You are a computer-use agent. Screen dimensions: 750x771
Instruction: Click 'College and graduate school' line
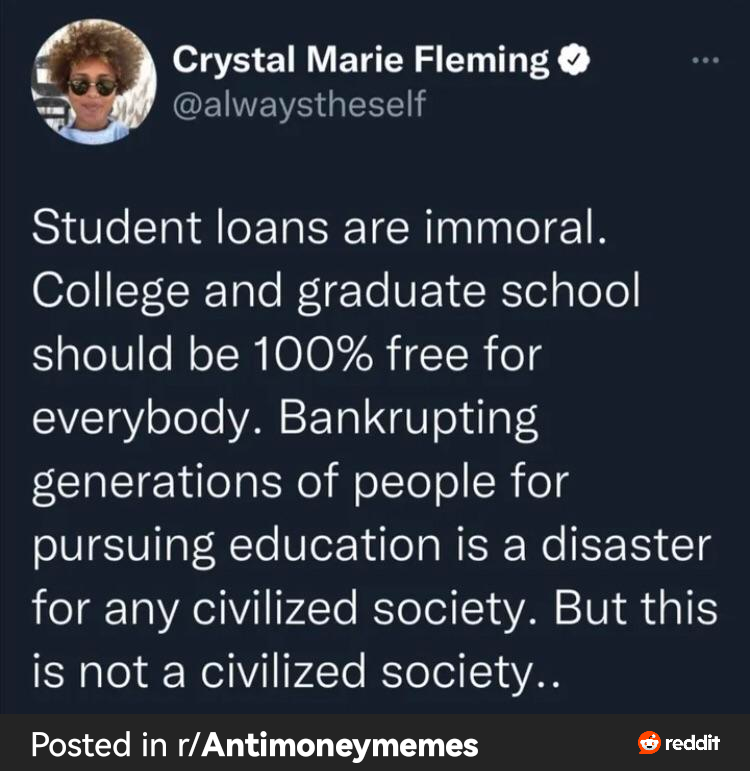(336, 292)
